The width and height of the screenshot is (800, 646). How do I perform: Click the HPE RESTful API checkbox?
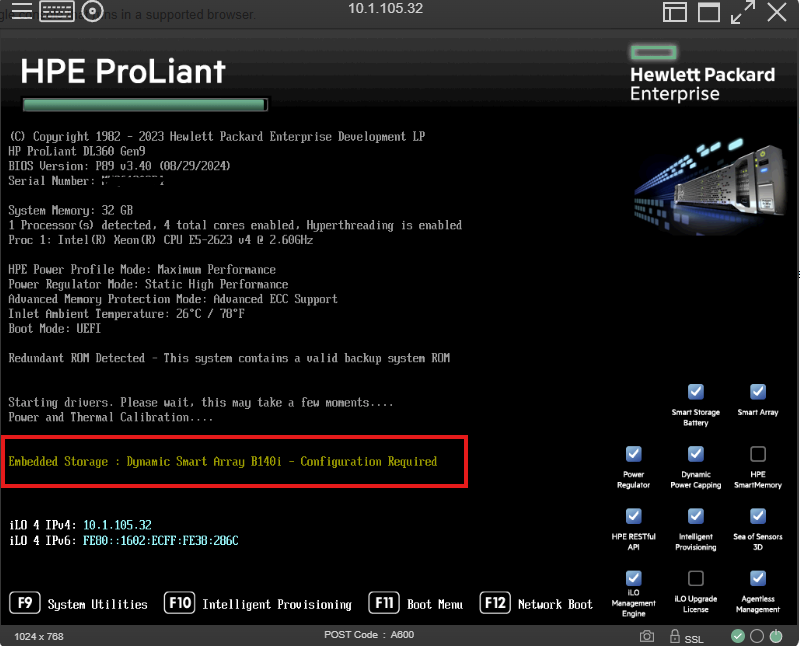tap(634, 516)
